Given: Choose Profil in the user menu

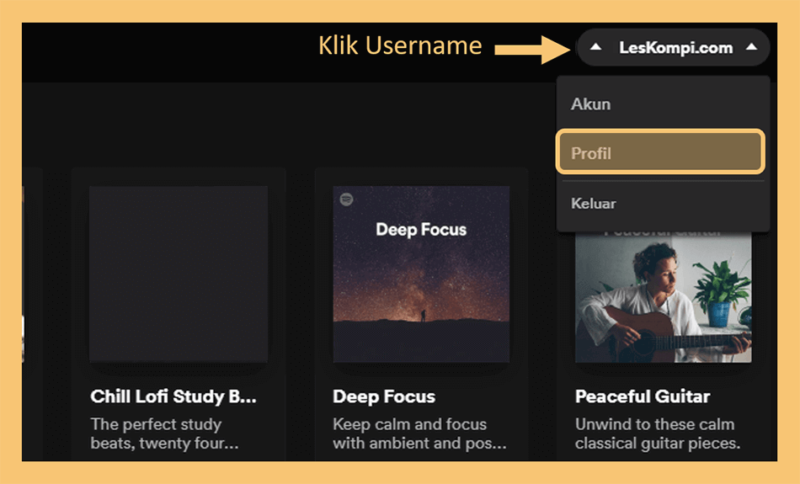Looking at the screenshot, I should coord(661,152).
